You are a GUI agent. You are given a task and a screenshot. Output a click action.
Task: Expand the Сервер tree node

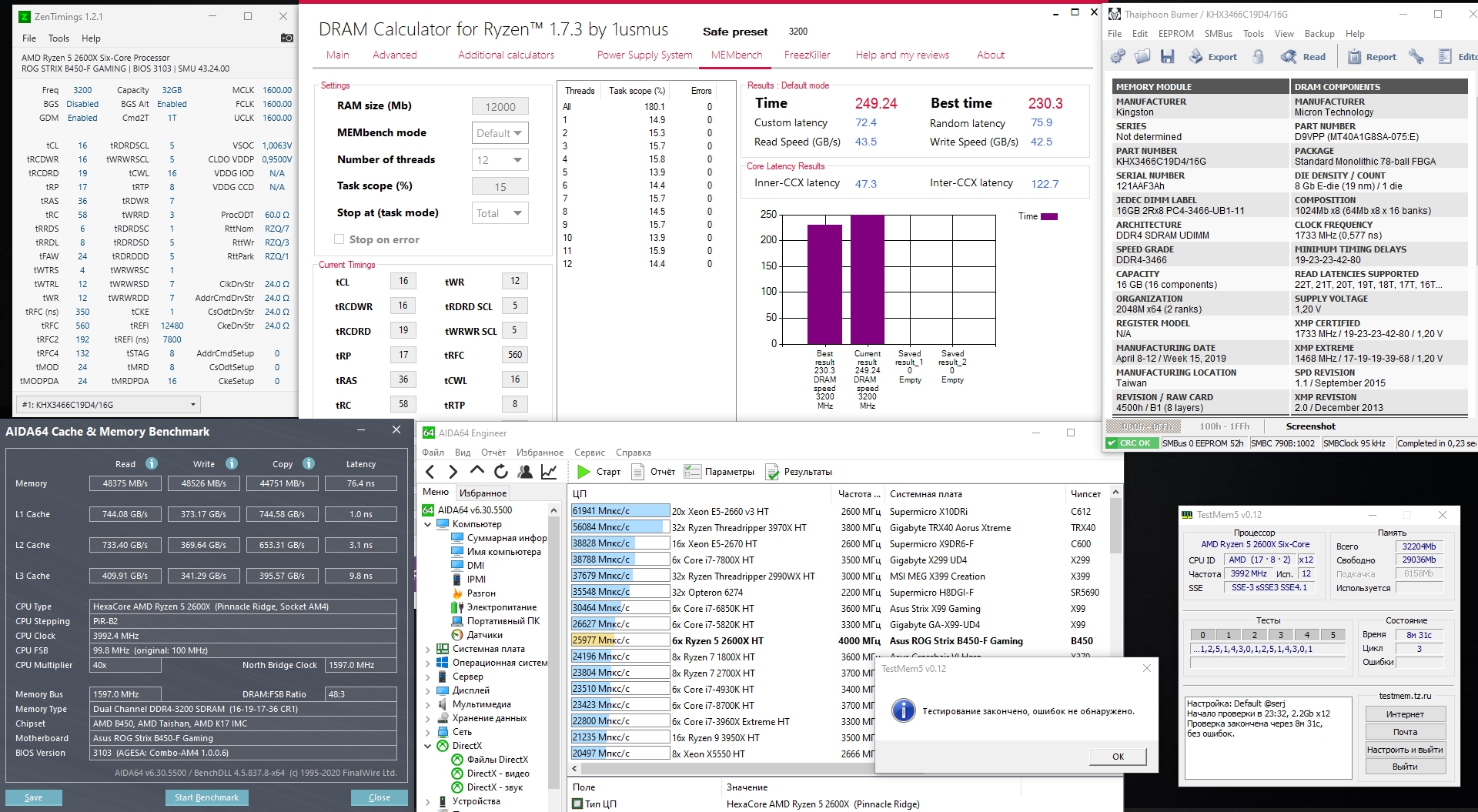click(x=428, y=677)
